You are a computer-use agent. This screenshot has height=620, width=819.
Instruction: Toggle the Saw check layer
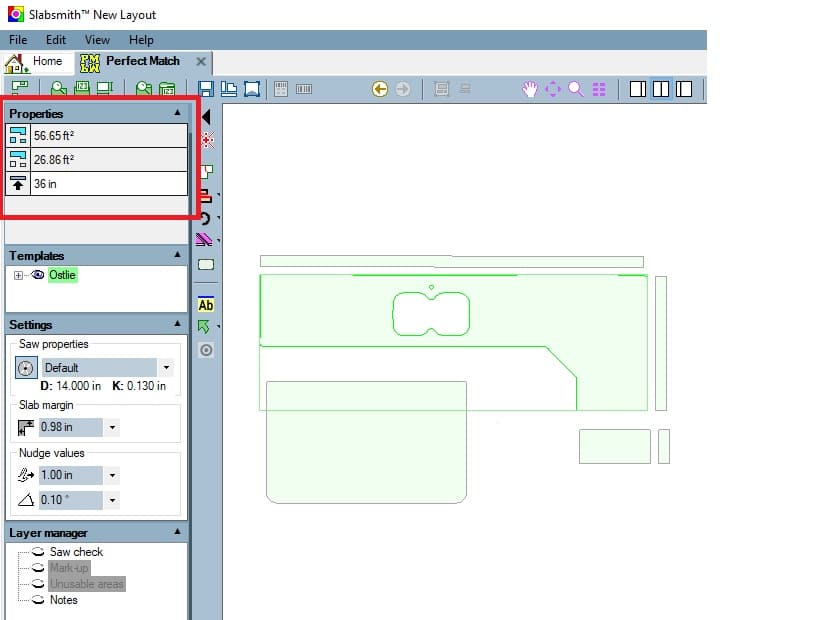point(37,552)
